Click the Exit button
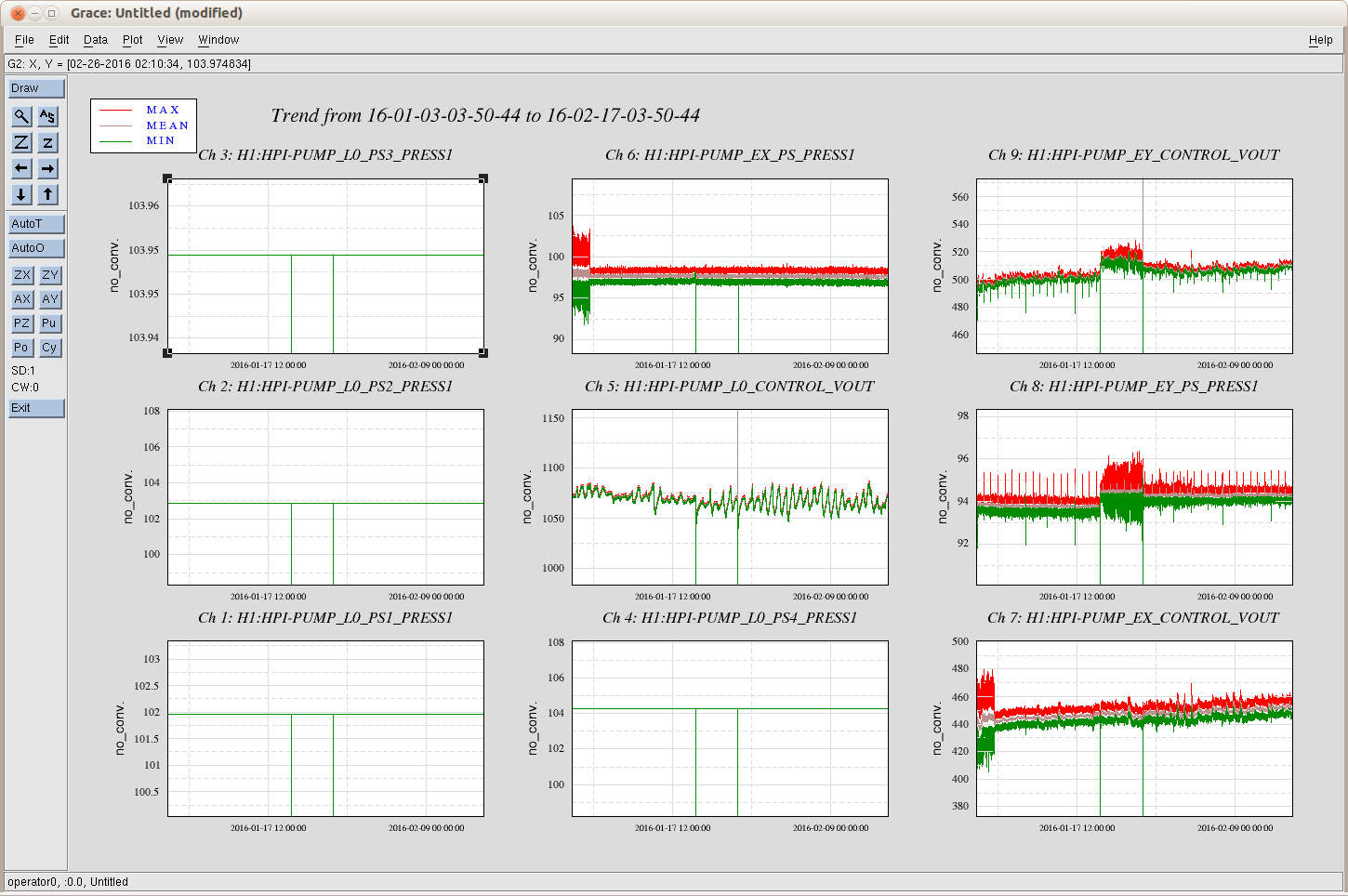This screenshot has height=896, width=1348. (36, 408)
